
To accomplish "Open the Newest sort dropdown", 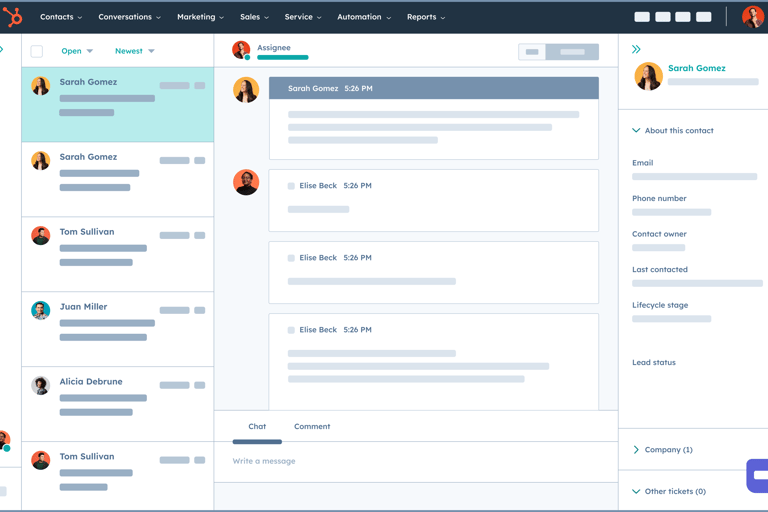I will point(135,51).
